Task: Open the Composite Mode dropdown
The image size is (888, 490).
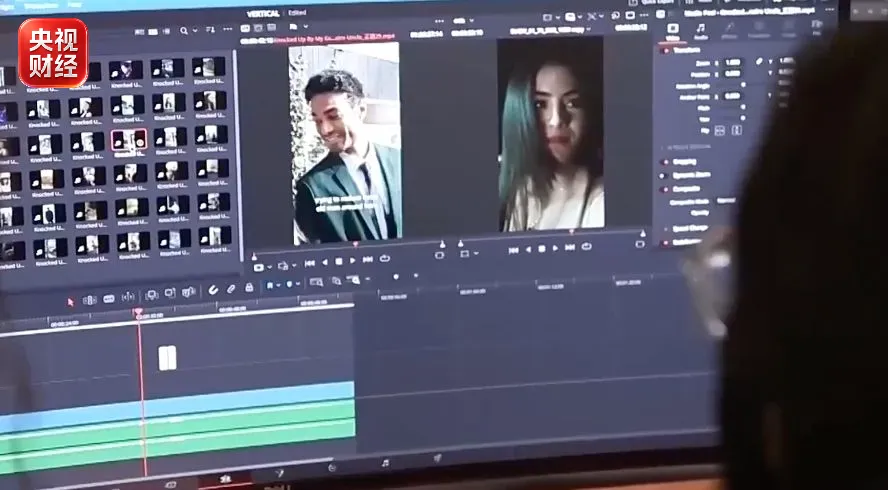Action: [725, 201]
